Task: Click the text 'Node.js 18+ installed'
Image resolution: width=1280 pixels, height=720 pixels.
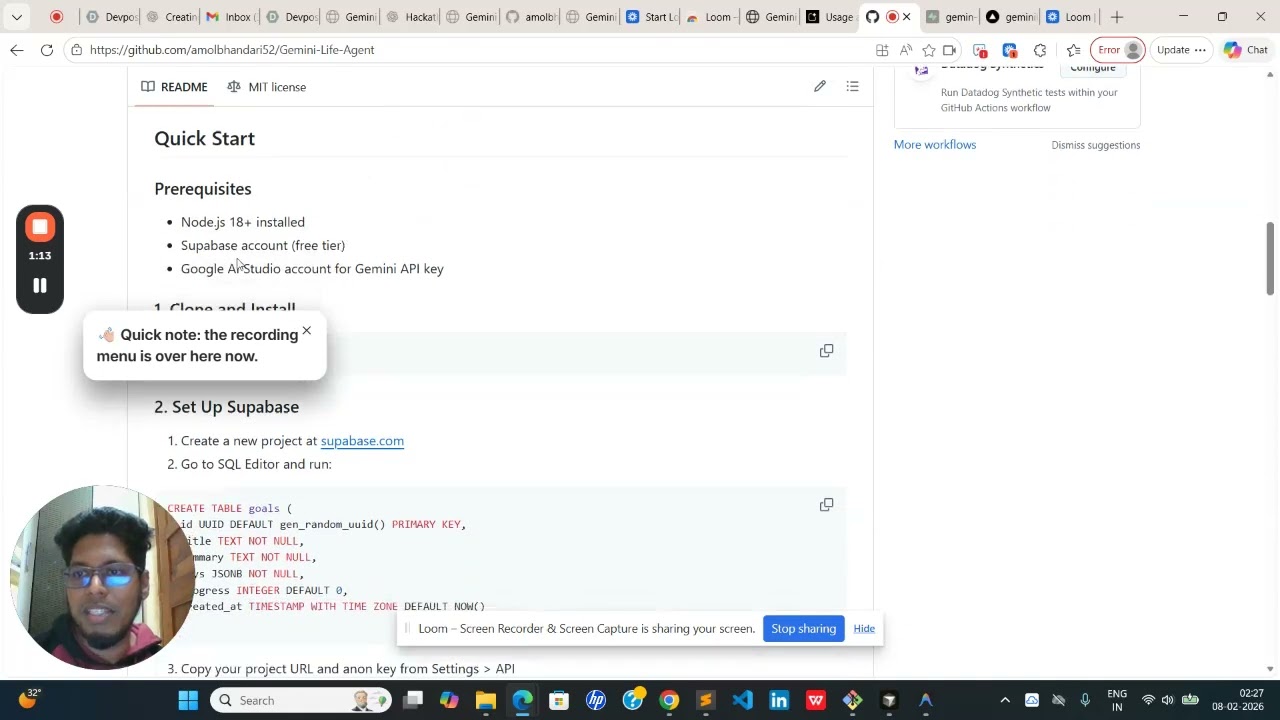Action: tap(243, 222)
